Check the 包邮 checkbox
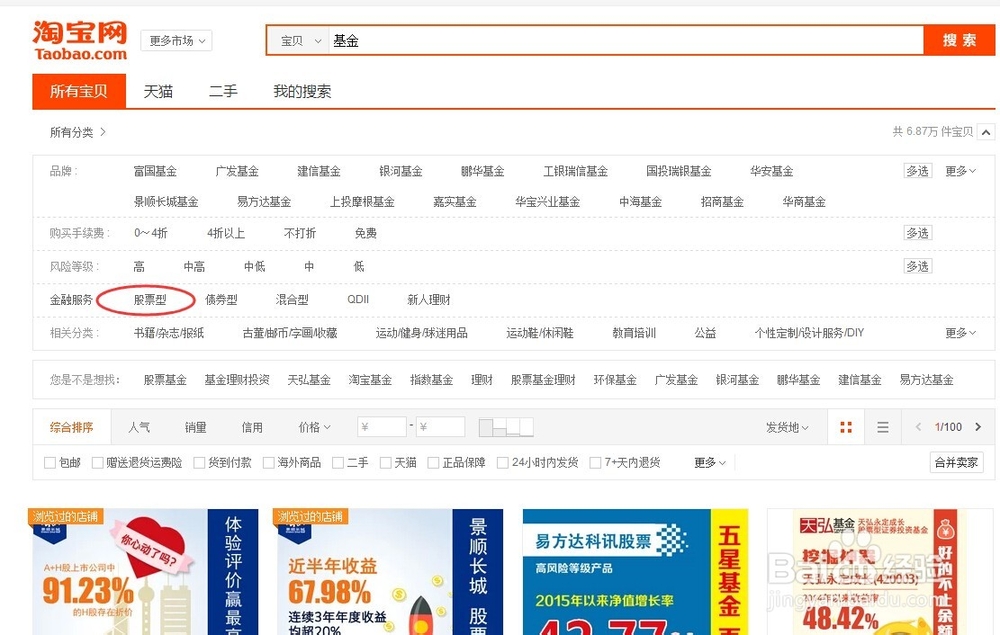The height and width of the screenshot is (635, 1000). click(50, 462)
